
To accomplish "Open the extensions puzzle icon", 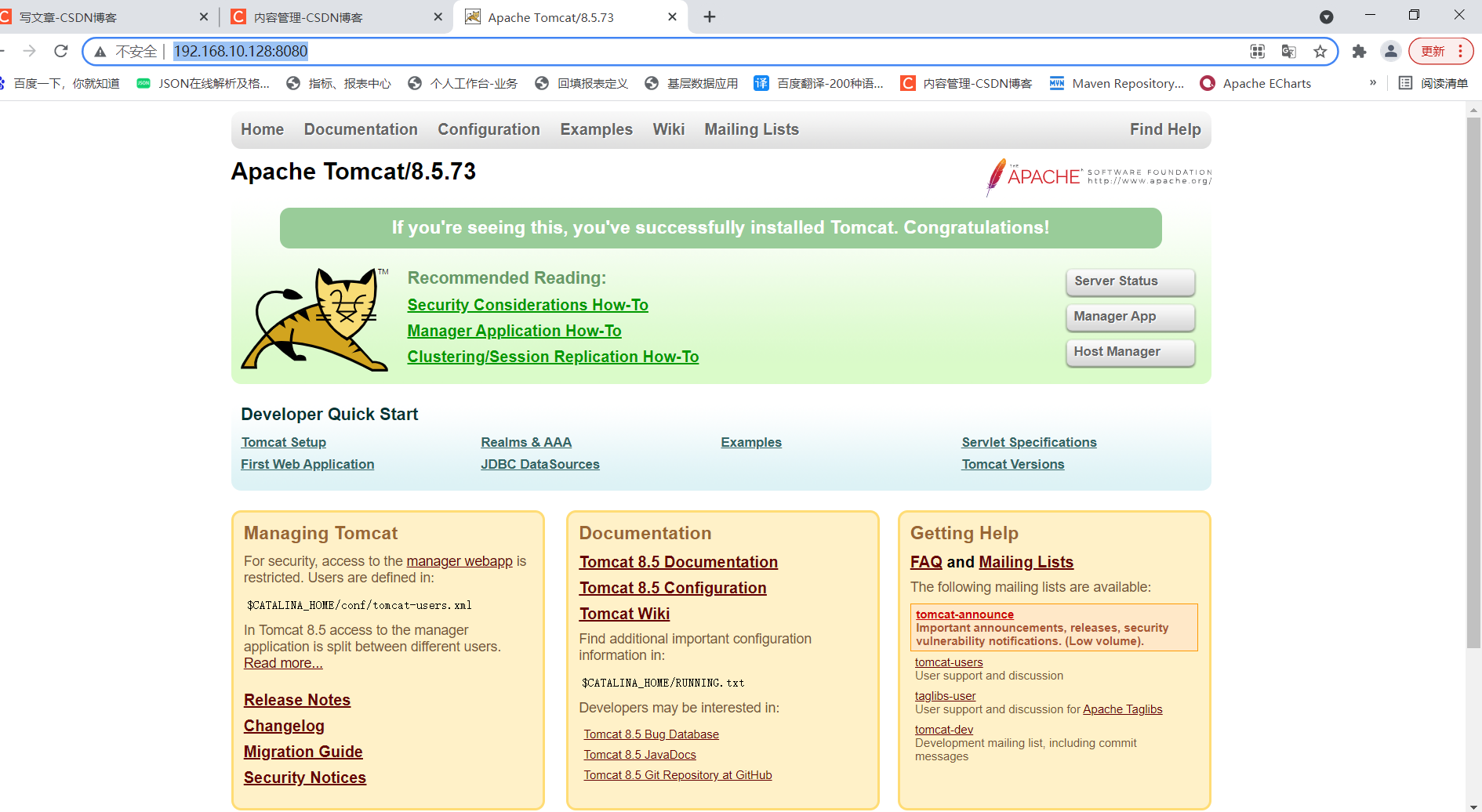I will [x=1360, y=51].
